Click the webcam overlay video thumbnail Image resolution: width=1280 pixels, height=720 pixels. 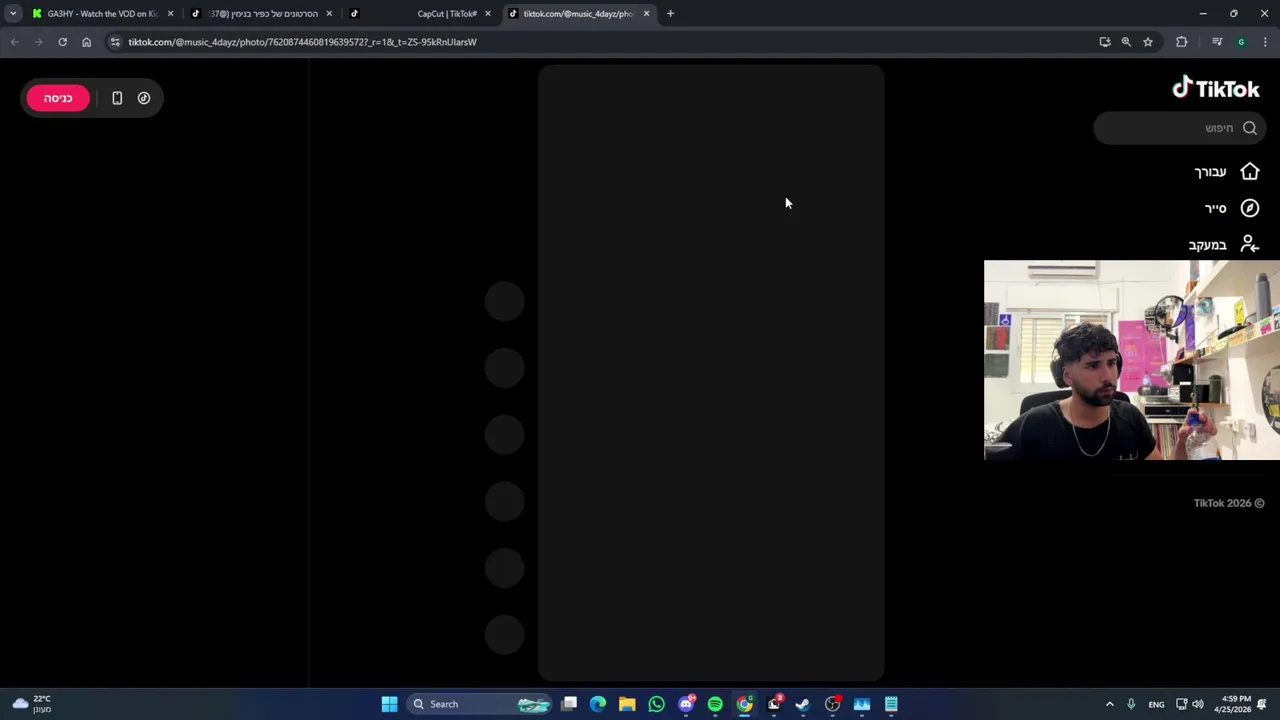tap(1132, 360)
